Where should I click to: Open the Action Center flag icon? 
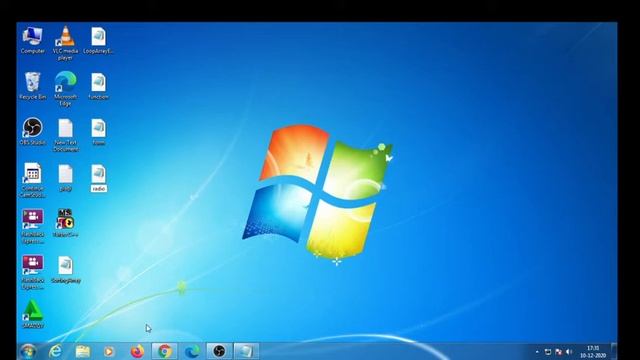click(558, 352)
